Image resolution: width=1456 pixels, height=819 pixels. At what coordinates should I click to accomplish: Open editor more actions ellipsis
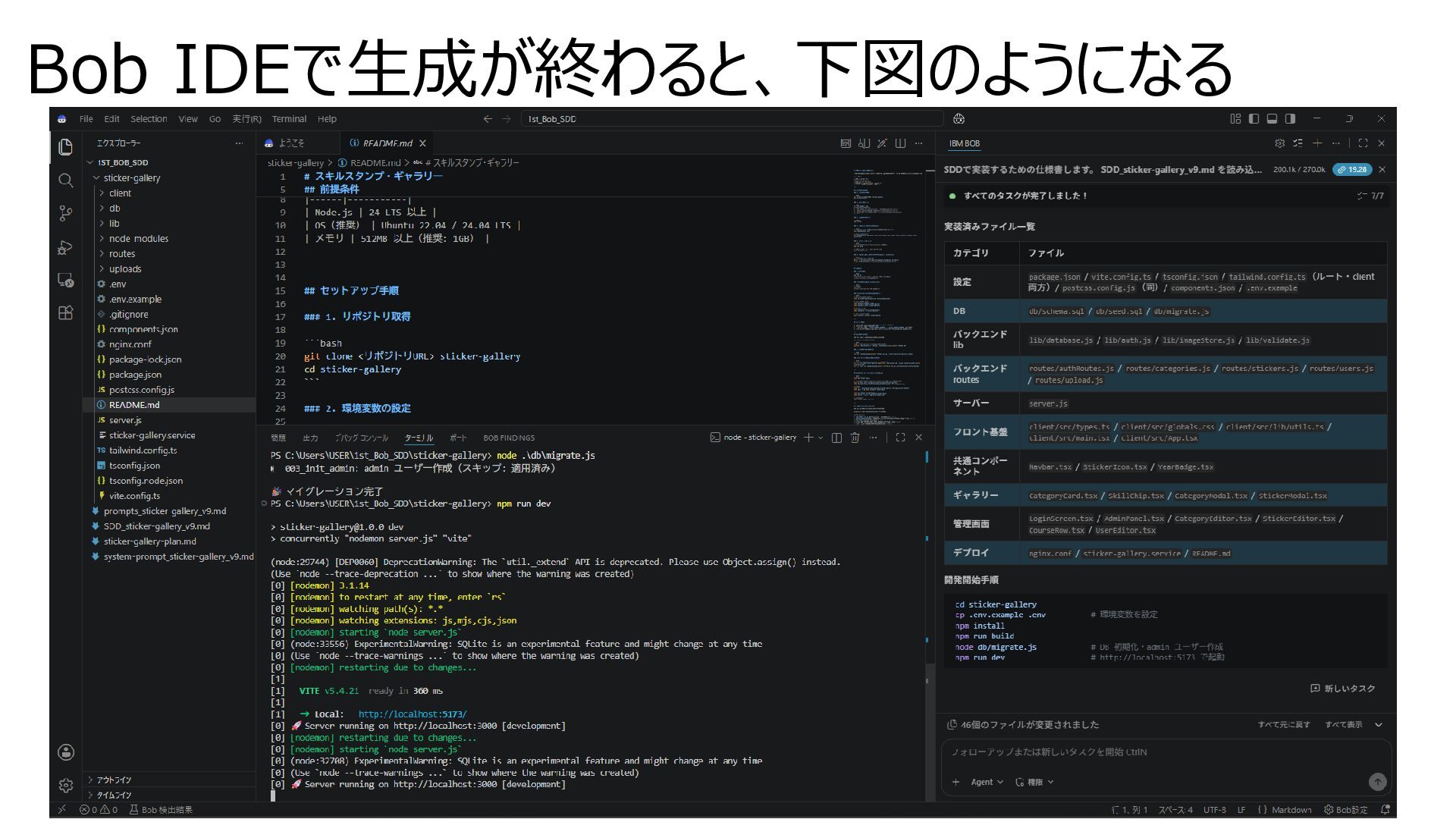[919, 143]
